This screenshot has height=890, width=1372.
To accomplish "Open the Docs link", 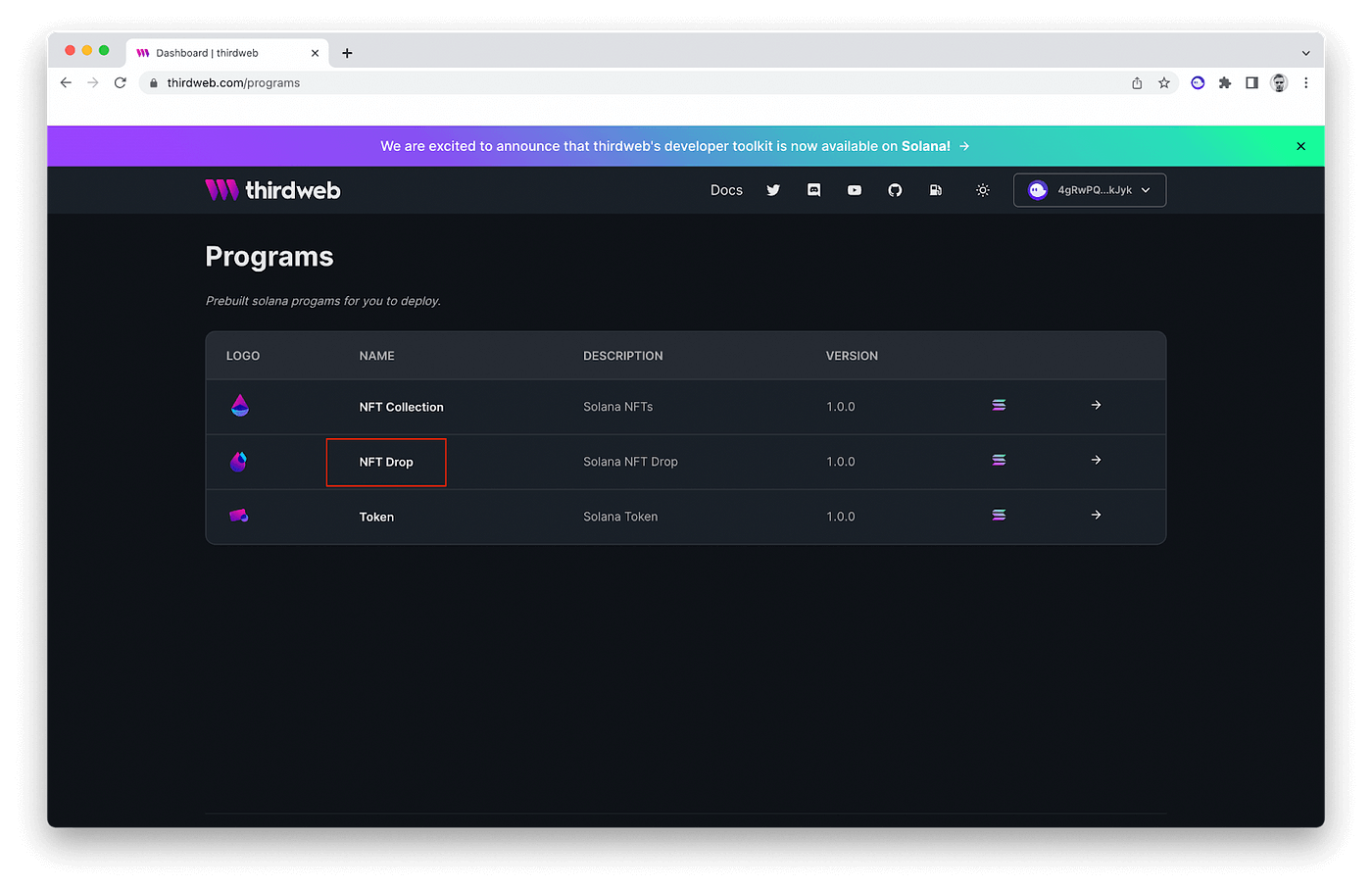I will 726,190.
